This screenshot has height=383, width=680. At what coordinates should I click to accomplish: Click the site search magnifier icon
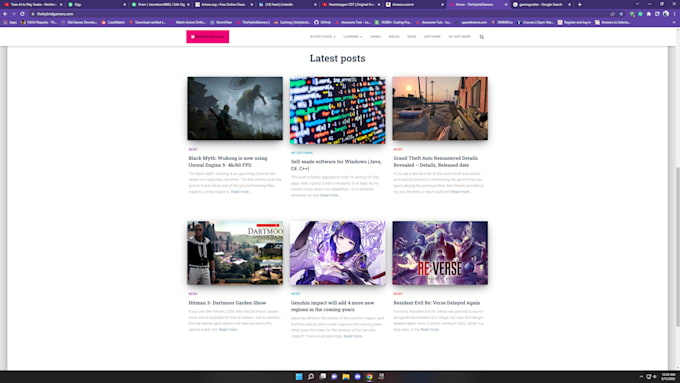coord(482,37)
